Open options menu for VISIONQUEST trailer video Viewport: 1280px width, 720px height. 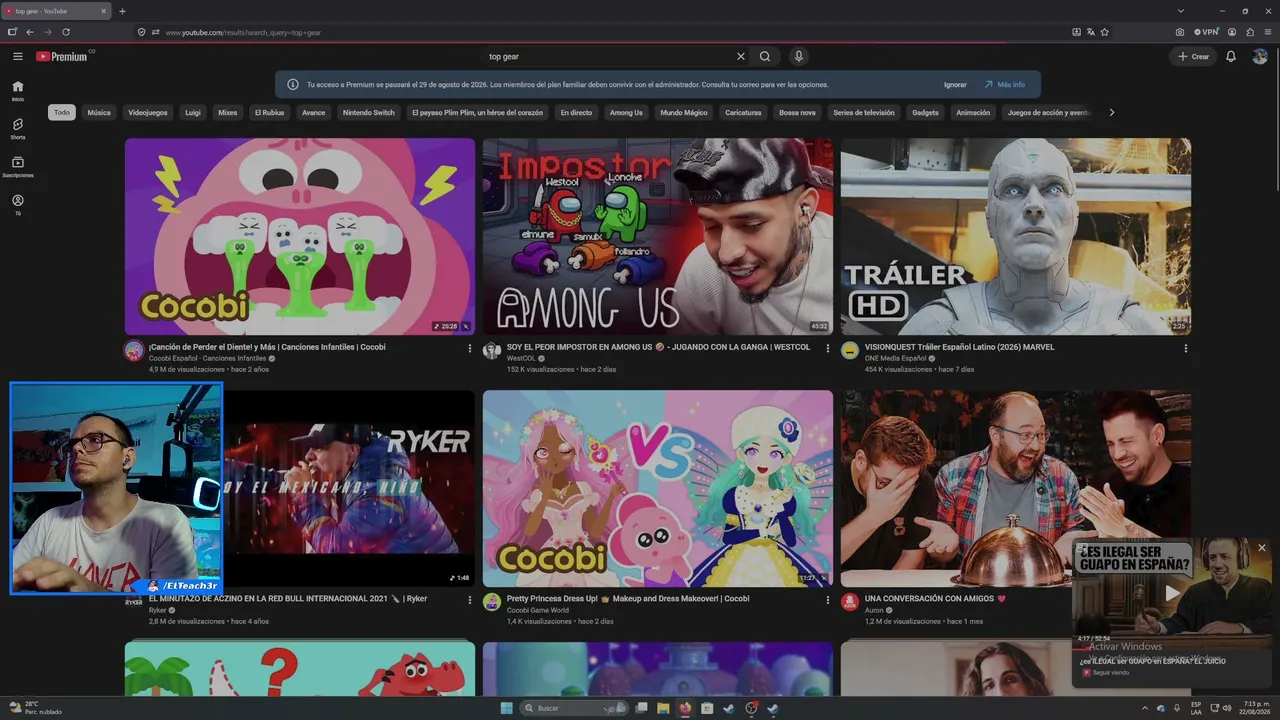(x=1185, y=348)
